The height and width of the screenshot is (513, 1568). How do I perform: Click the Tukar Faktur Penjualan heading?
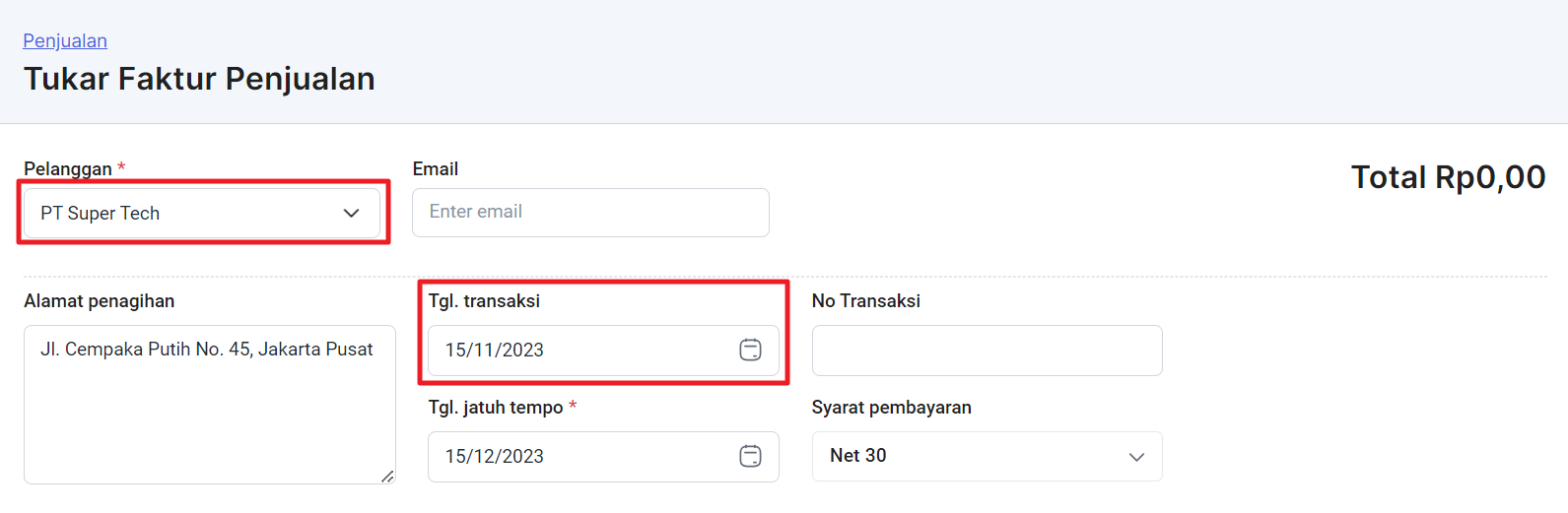(x=199, y=79)
